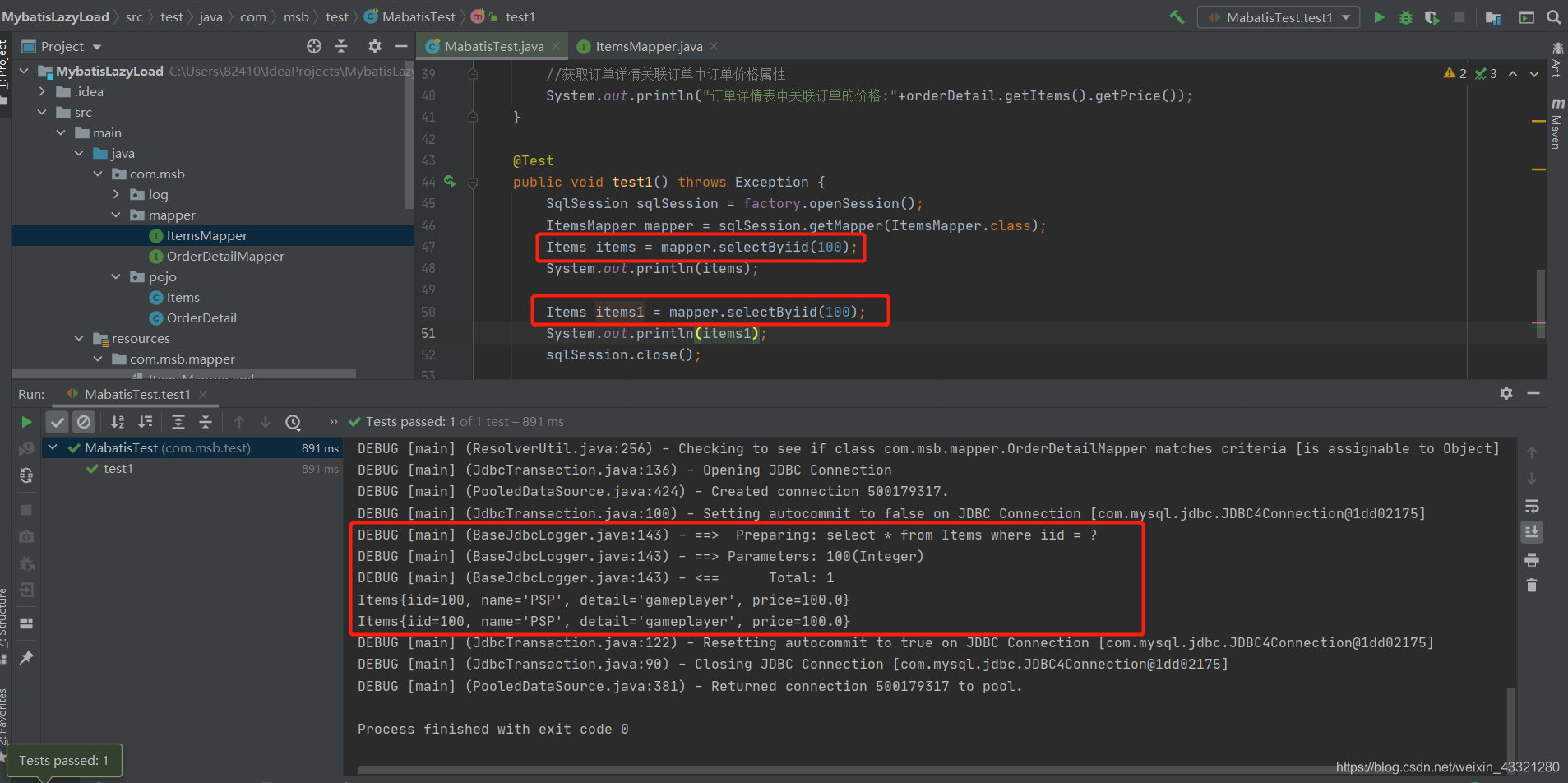The image size is (1568, 783).
Task: Toggle scroll to end of console
Action: pyautogui.click(x=1532, y=532)
